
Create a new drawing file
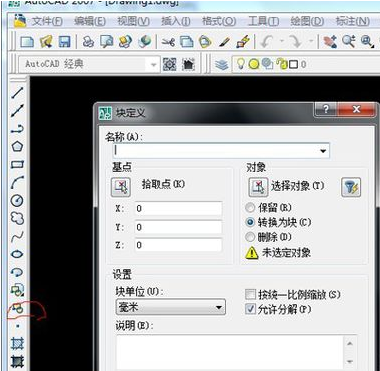(27, 42)
